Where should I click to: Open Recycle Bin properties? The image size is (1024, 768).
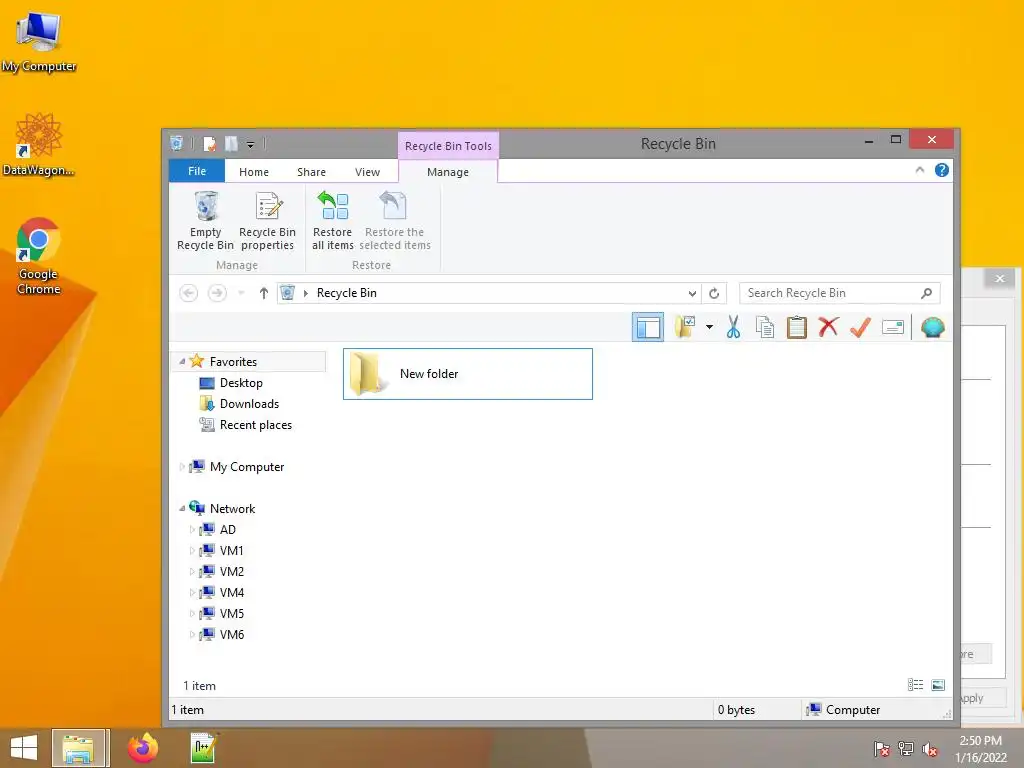pyautogui.click(x=267, y=221)
